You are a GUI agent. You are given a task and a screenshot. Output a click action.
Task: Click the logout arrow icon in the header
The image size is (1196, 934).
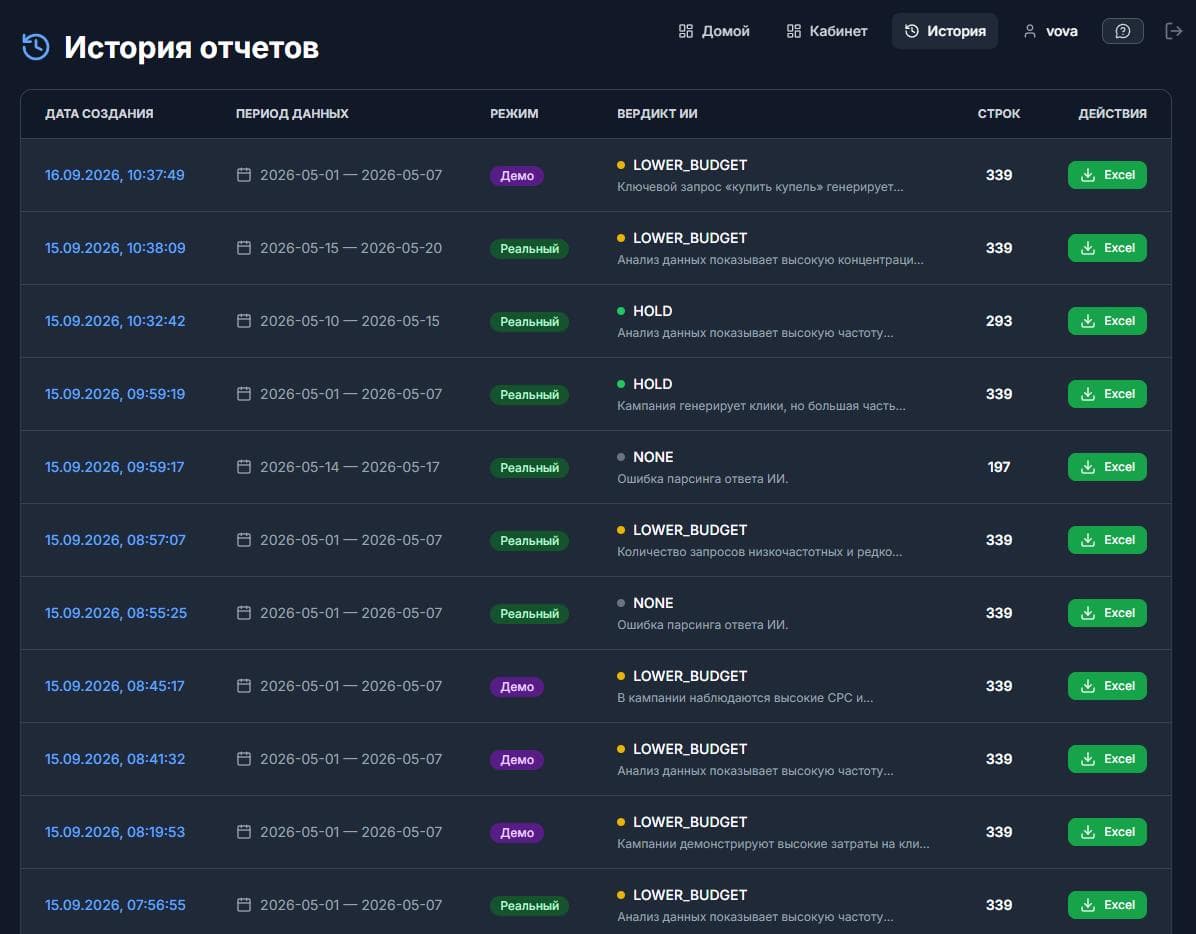[x=1173, y=31]
